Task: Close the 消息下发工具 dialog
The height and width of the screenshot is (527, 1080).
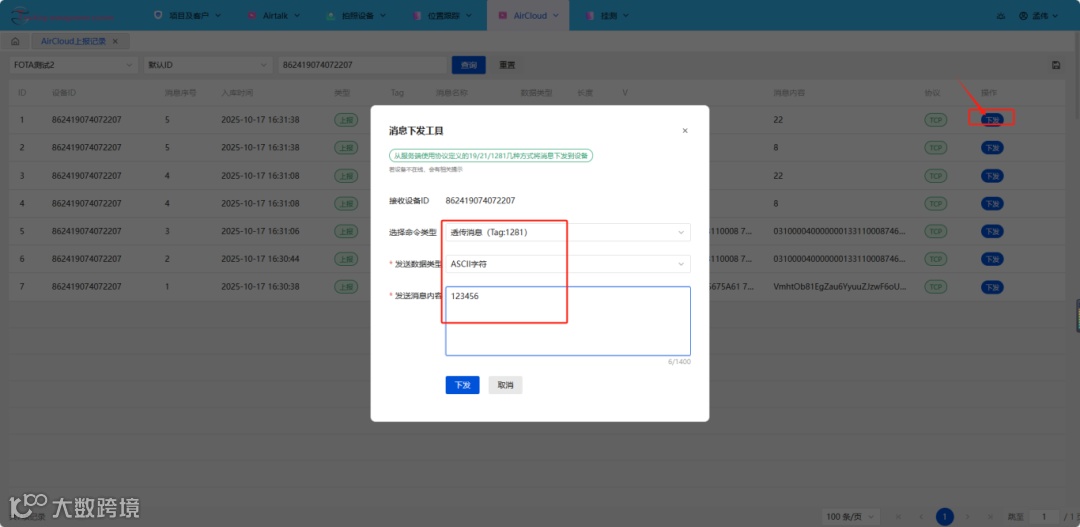Action: pyautogui.click(x=685, y=131)
